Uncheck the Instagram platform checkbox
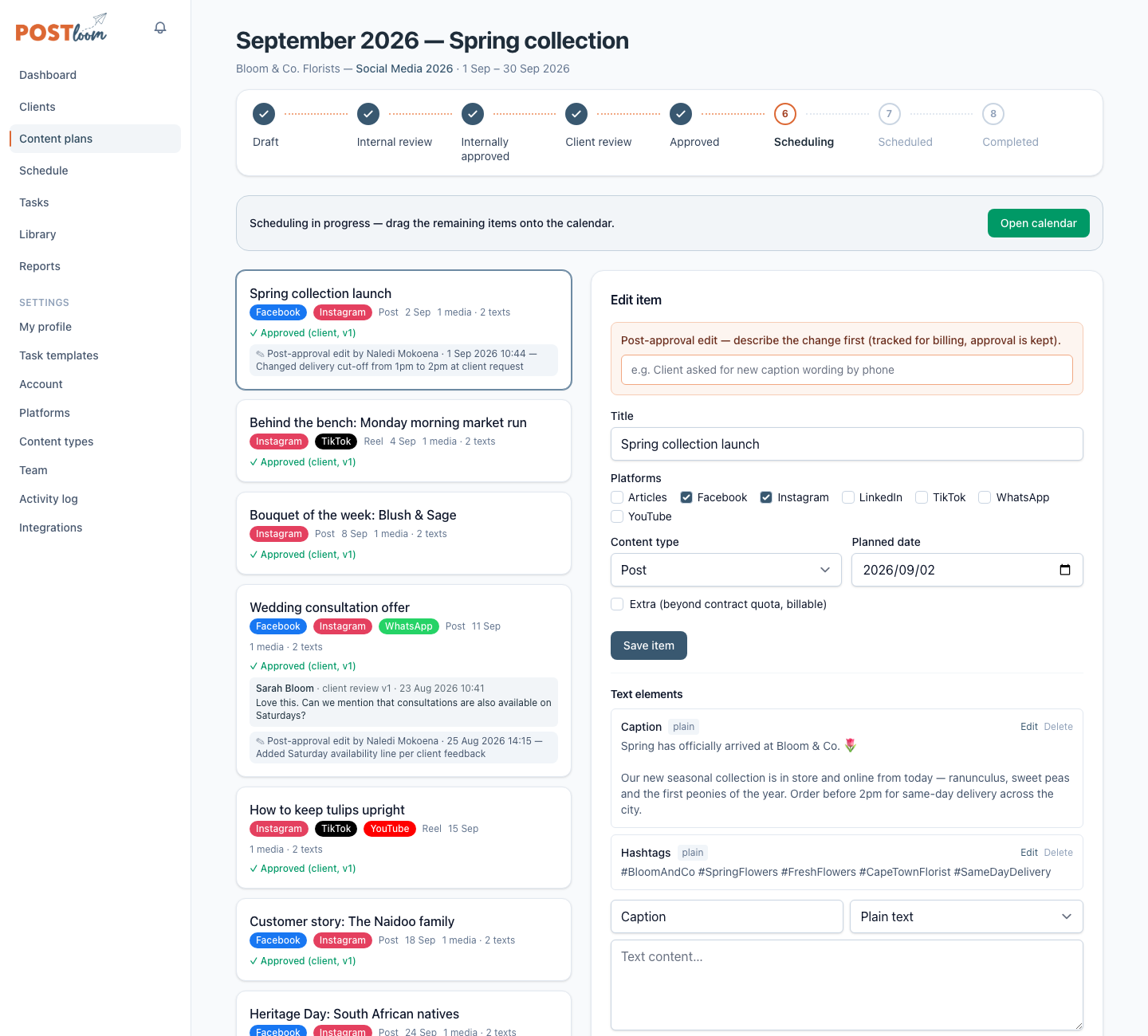Screen dimensions: 1148x1036 (x=766, y=497)
